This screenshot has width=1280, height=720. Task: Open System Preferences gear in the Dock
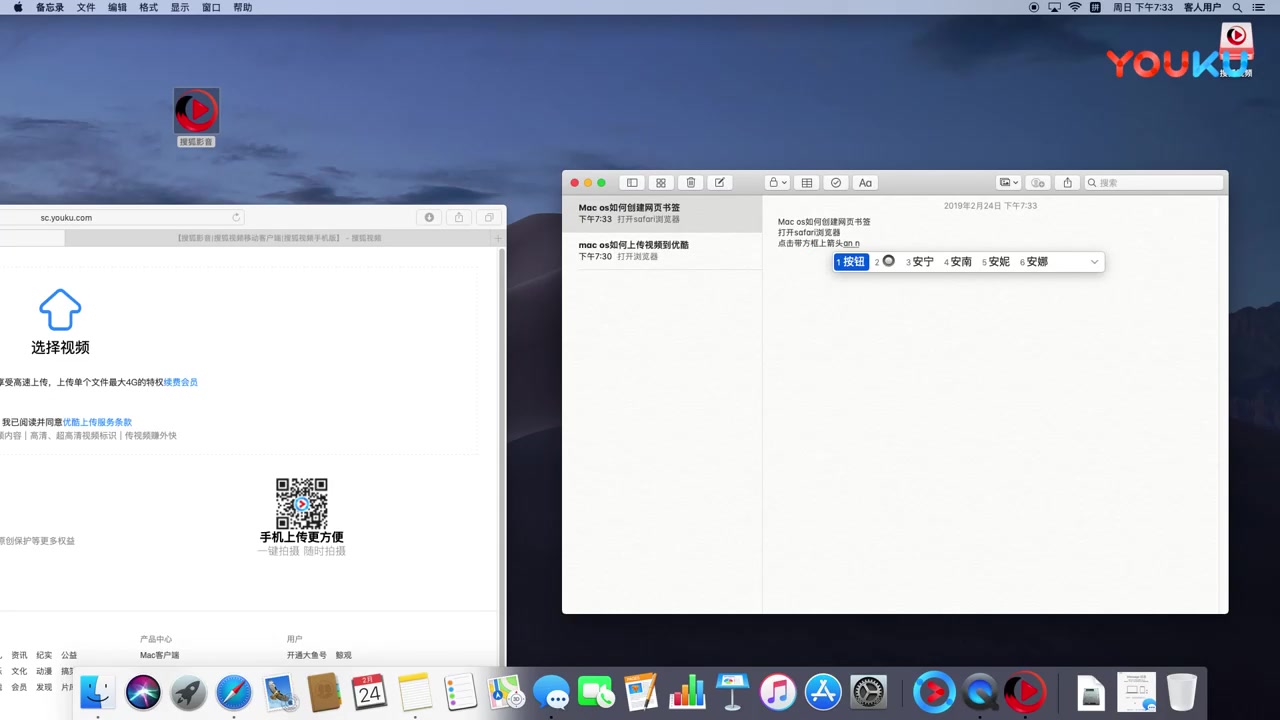tap(868, 692)
